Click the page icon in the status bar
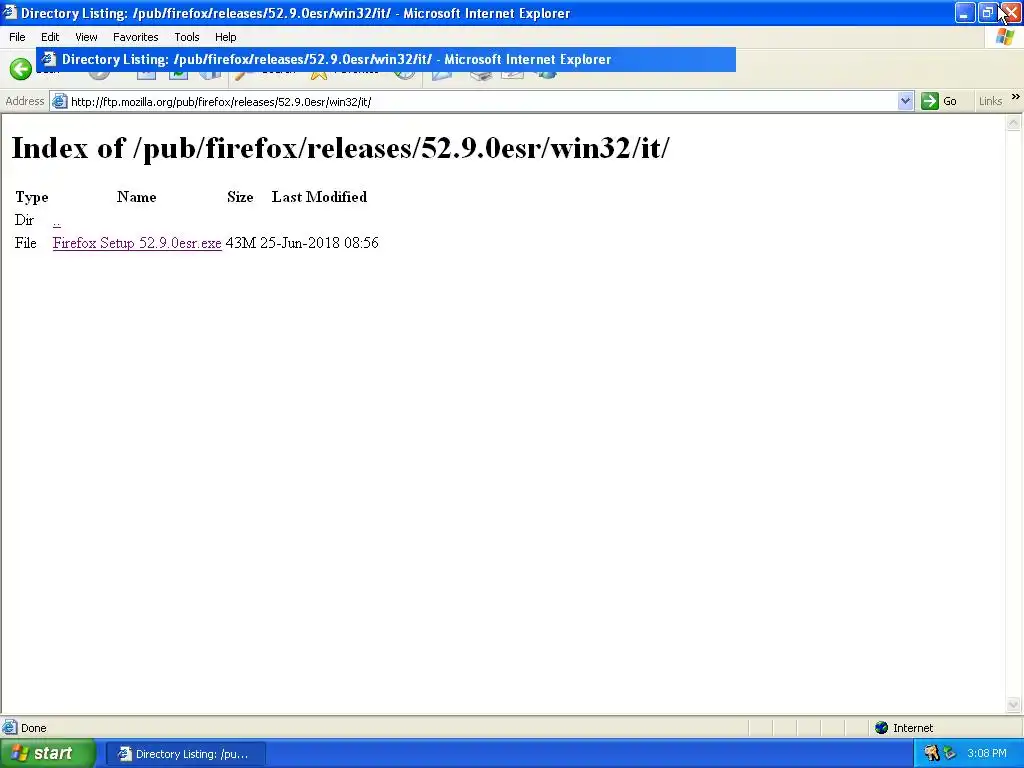The width and height of the screenshot is (1024, 768). coord(9,728)
